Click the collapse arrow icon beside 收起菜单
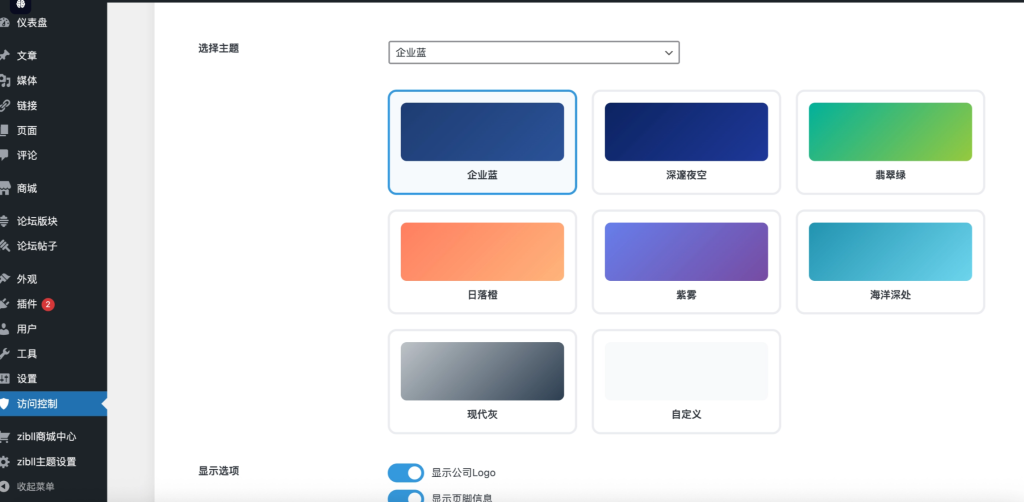The width and height of the screenshot is (1024, 502). pos(4,486)
